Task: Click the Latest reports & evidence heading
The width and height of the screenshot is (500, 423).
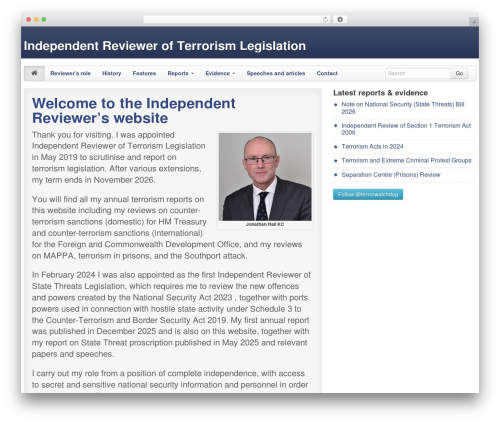Action: click(380, 93)
